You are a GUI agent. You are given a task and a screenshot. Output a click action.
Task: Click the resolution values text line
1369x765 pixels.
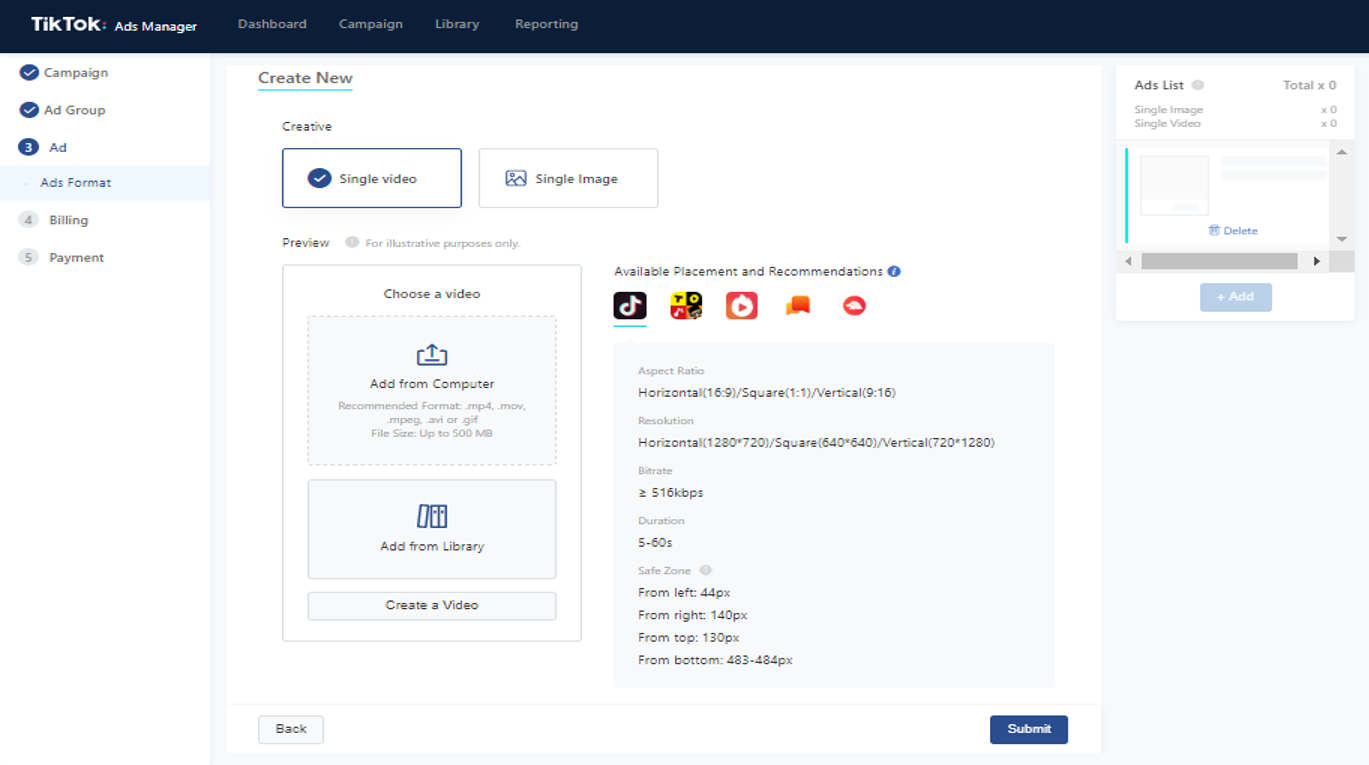point(817,442)
